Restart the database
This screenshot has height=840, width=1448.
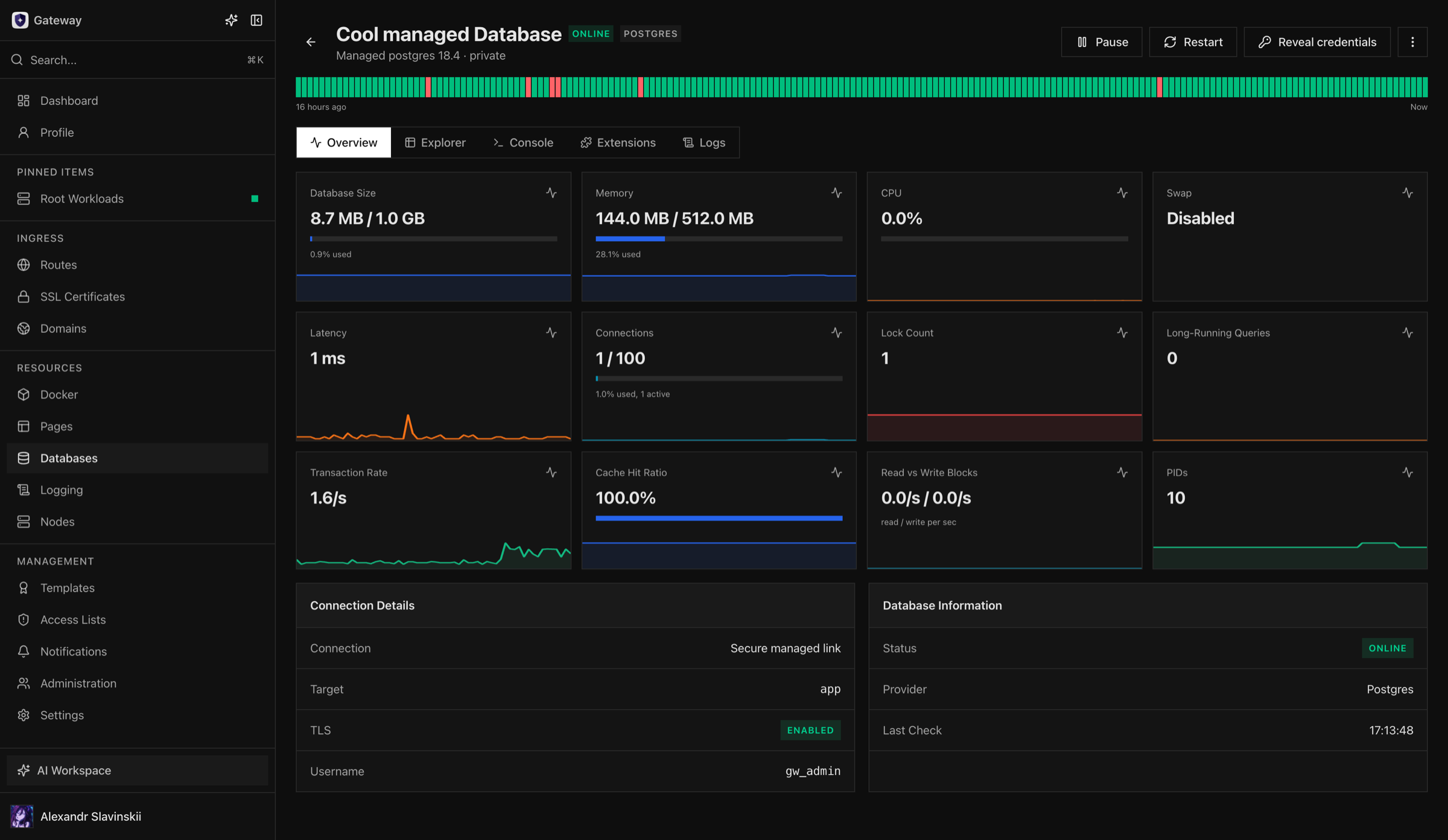pos(1193,42)
